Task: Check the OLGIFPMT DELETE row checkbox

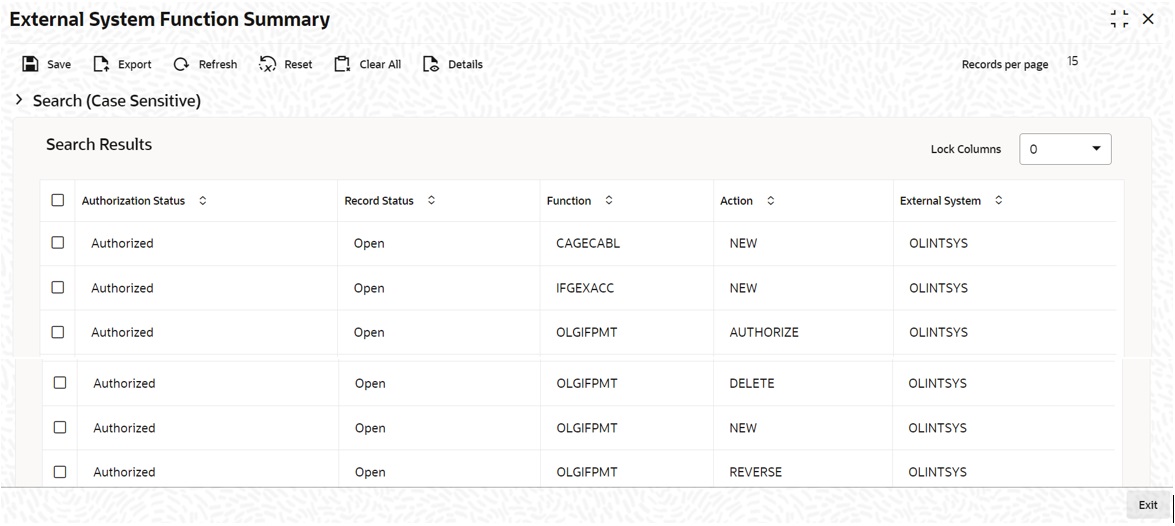Action: (60, 383)
